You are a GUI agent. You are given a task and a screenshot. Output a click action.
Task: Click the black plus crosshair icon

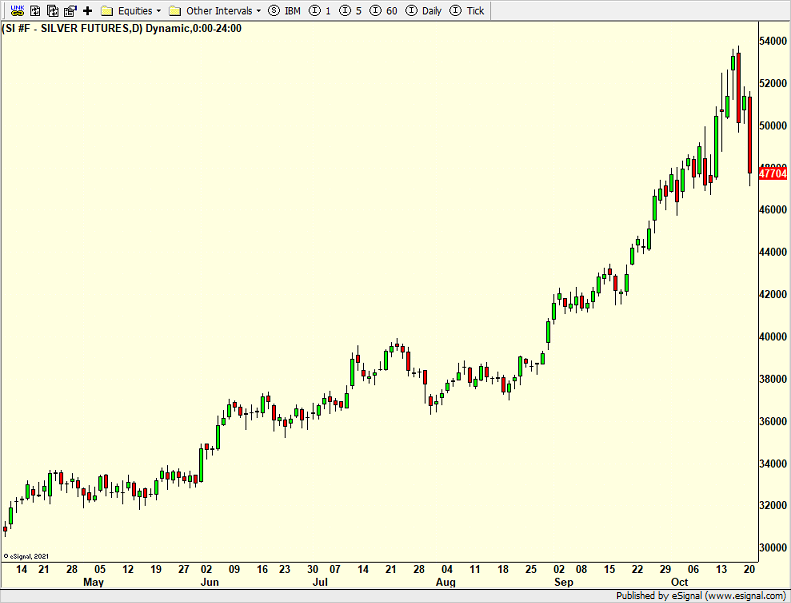[87, 10]
